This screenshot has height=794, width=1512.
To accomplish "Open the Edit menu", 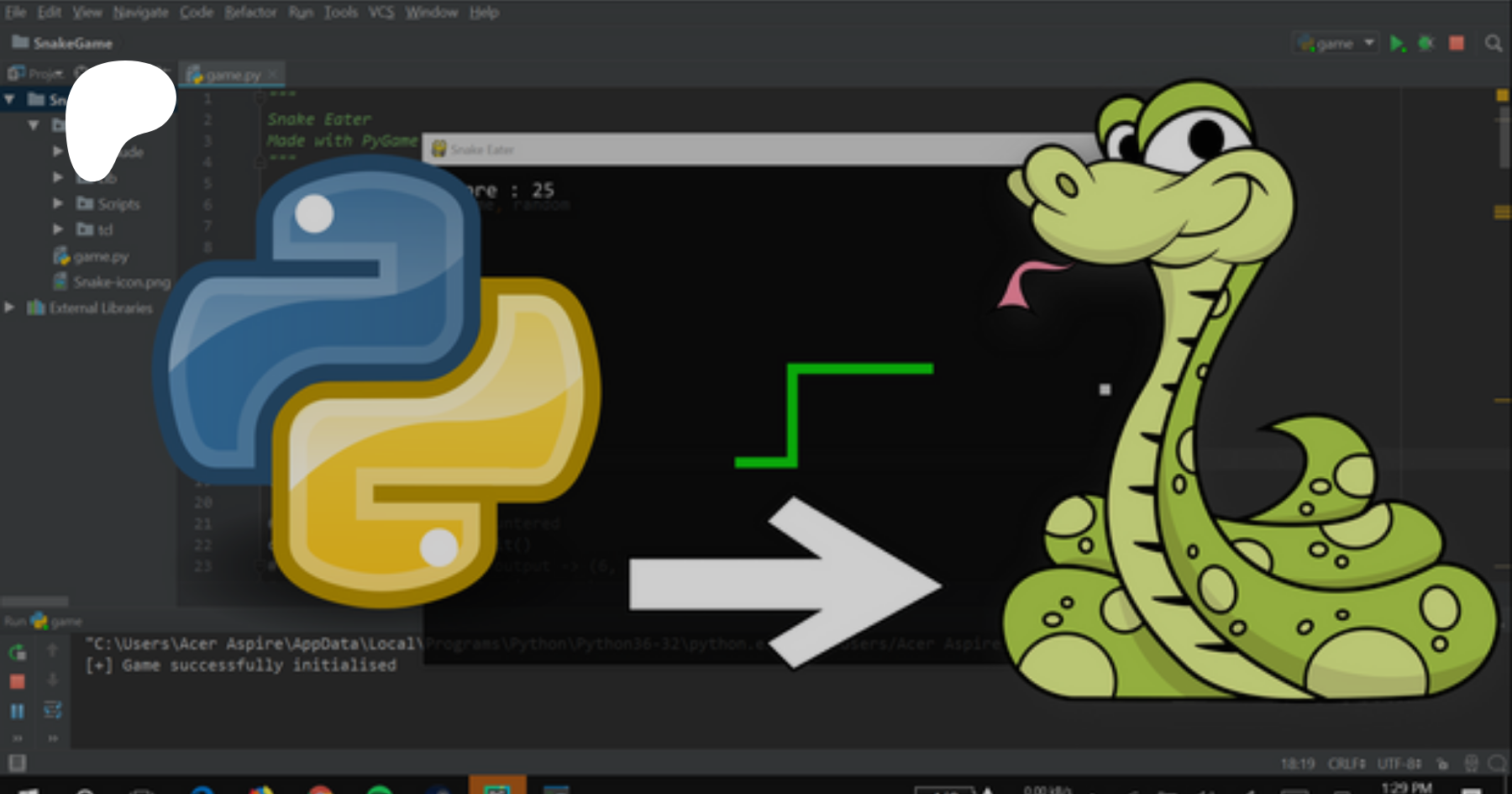I will tap(49, 13).
